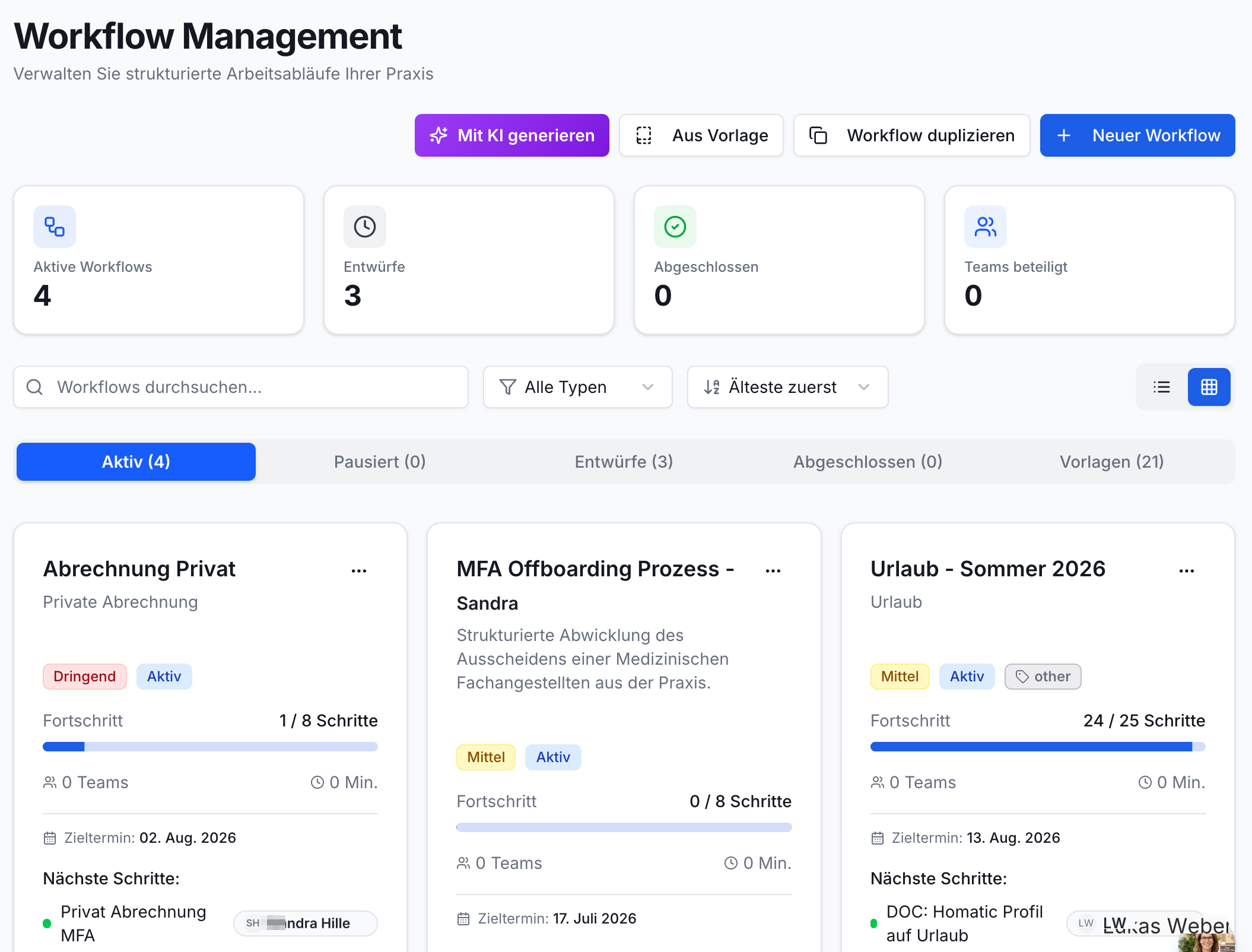Image resolution: width=1252 pixels, height=952 pixels.
Task: Focus the Workflows durchsuchen search field
Action: [x=241, y=387]
